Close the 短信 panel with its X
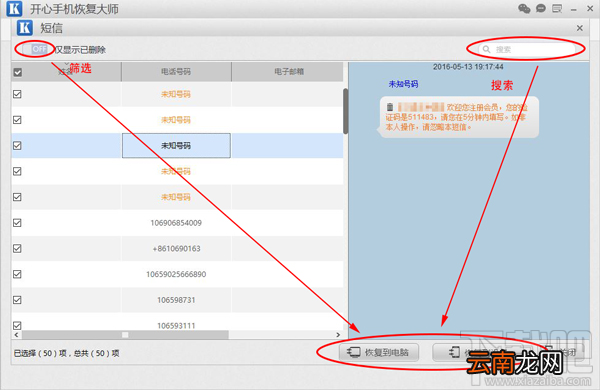 pyautogui.click(x=580, y=28)
